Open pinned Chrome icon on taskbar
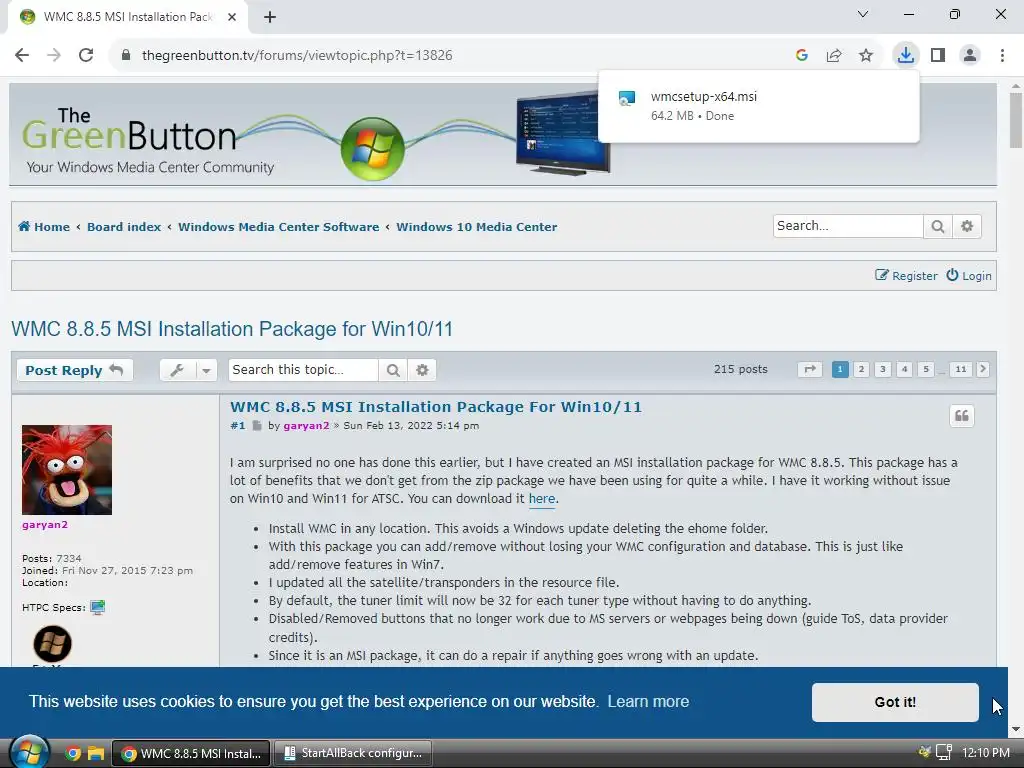Image resolution: width=1024 pixels, height=768 pixels. click(x=72, y=754)
